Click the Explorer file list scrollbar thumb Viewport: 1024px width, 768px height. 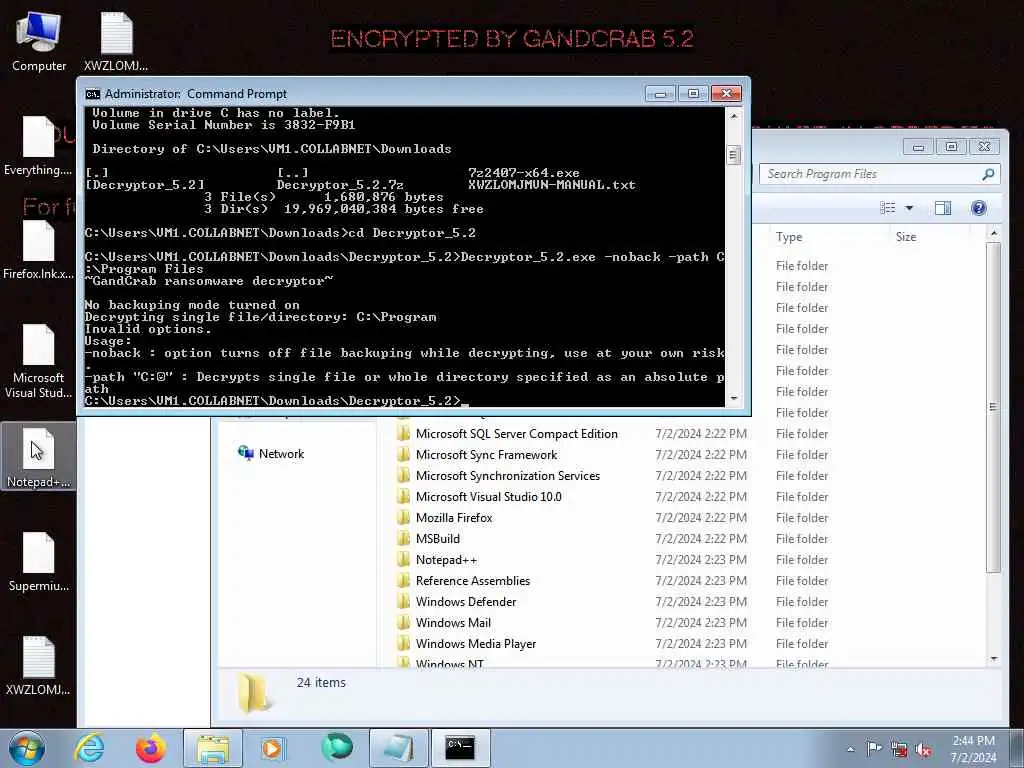tap(993, 406)
